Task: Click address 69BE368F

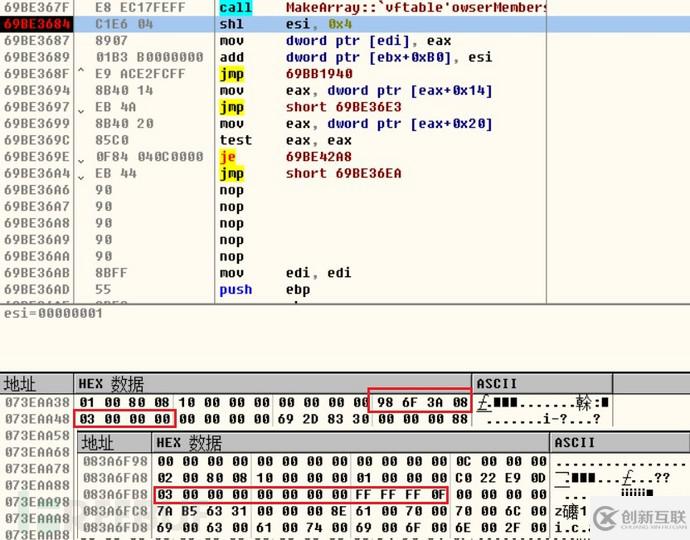Action: (x=37, y=73)
